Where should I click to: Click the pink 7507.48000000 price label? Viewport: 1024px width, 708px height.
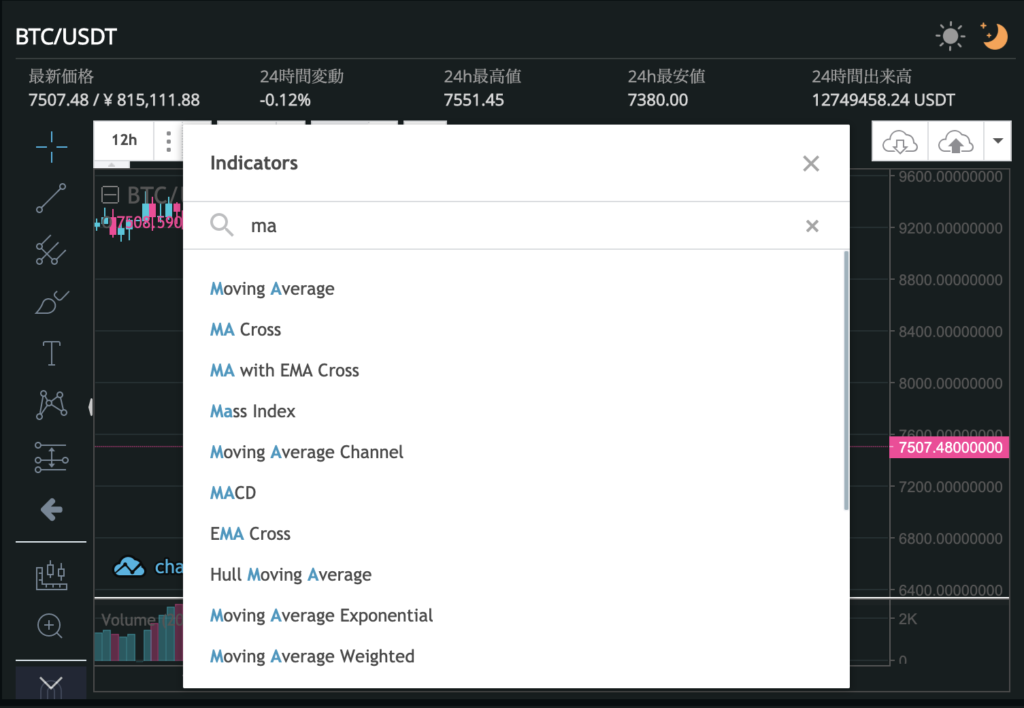[x=950, y=447]
